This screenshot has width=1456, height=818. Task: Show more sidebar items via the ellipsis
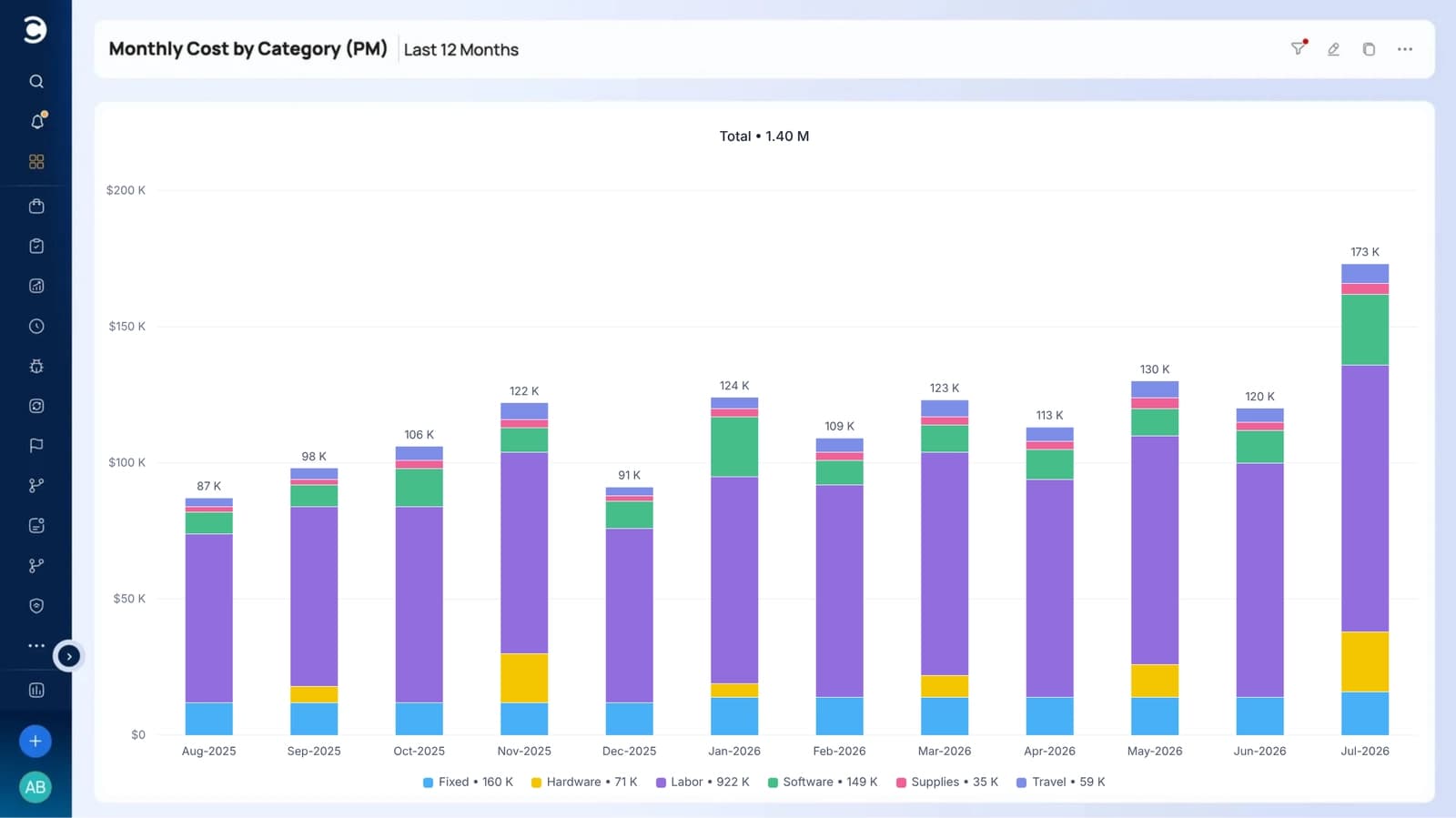tap(36, 645)
